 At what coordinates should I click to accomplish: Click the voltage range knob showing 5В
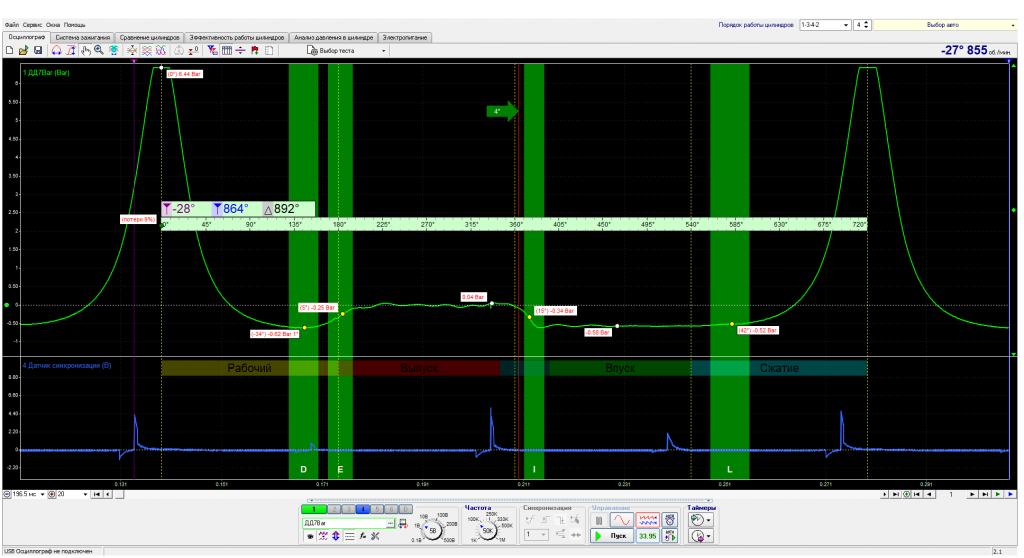(x=432, y=531)
